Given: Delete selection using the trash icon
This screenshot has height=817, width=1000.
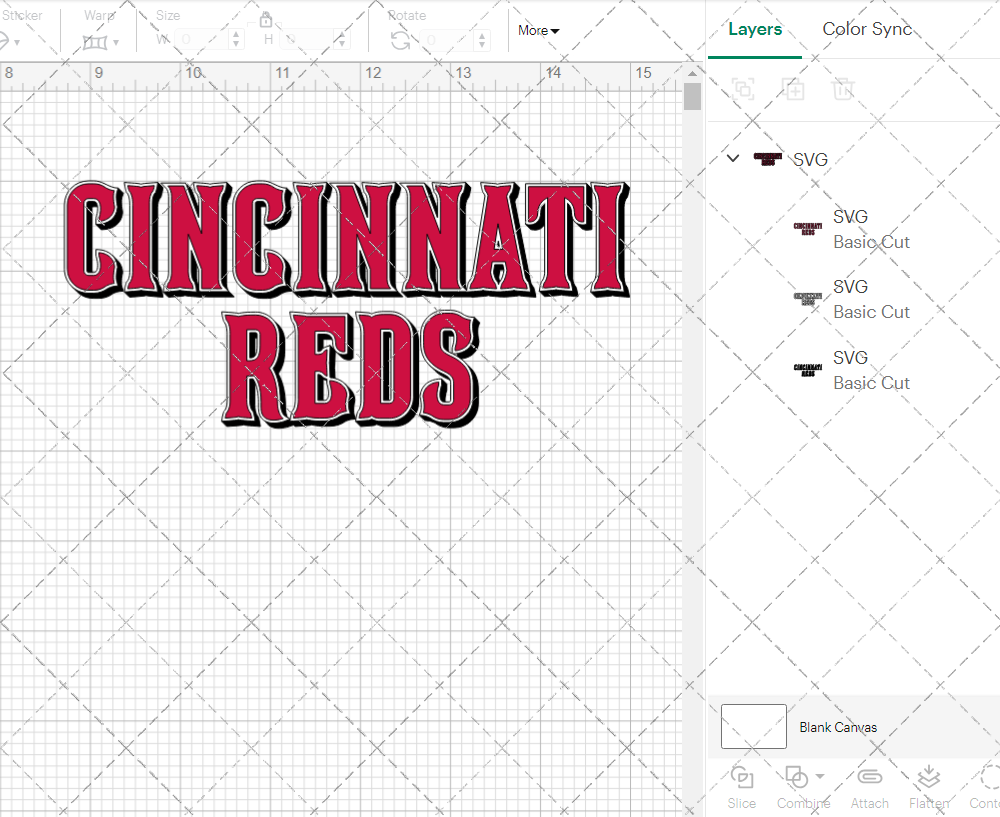Looking at the screenshot, I should [843, 89].
